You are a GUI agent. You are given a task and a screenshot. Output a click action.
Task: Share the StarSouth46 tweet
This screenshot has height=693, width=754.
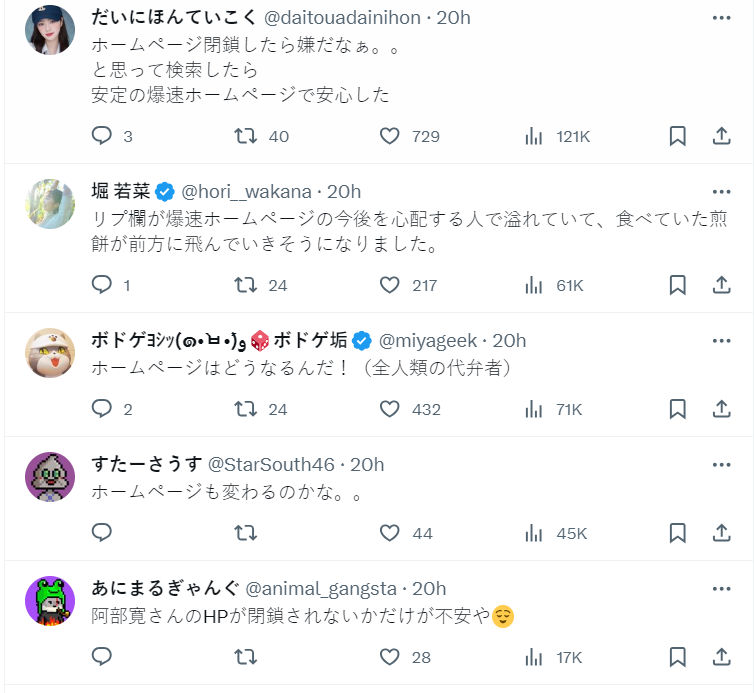coord(721,533)
